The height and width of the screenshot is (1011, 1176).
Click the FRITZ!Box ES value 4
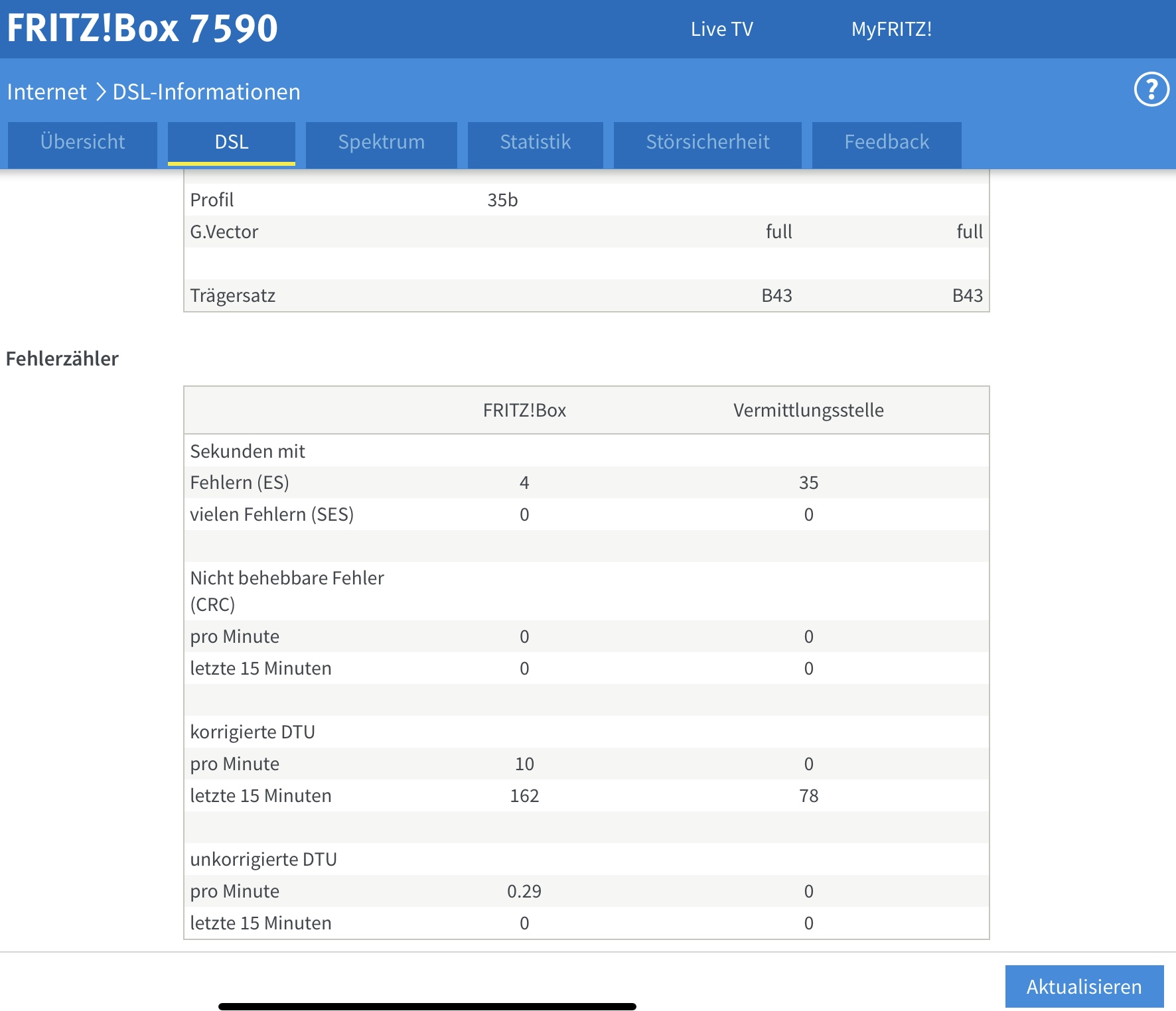(x=524, y=482)
